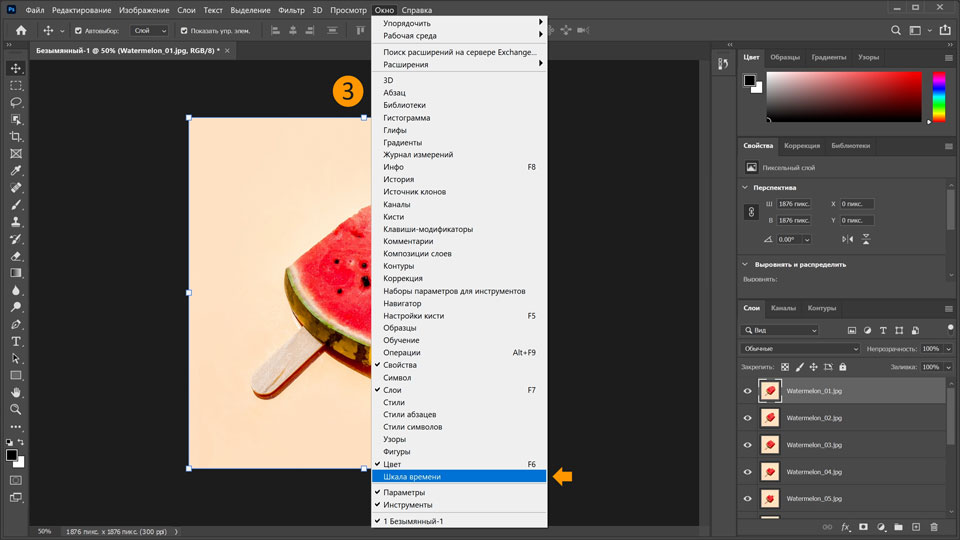Select the Spot Healing Brush tool
This screenshot has height=540, width=960.
[16, 188]
